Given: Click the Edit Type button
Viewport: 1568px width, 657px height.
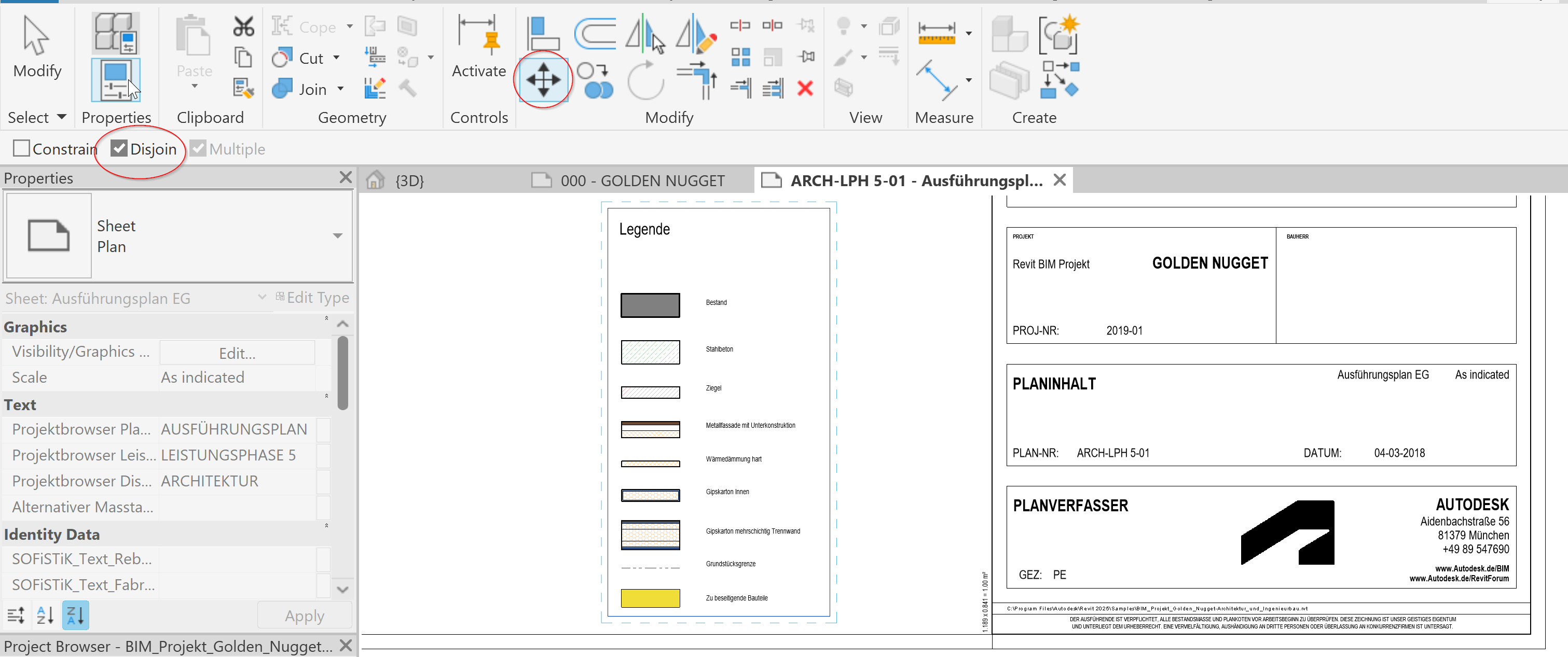Looking at the screenshot, I should [x=312, y=298].
